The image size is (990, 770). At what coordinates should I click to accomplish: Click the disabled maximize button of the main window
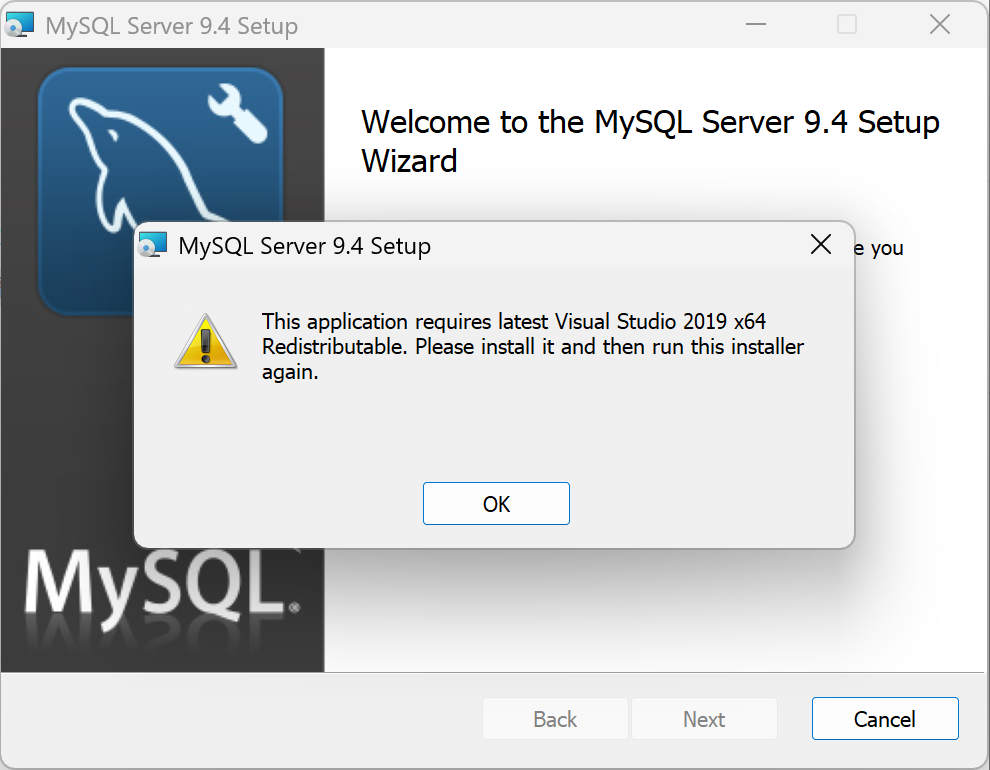point(847,25)
